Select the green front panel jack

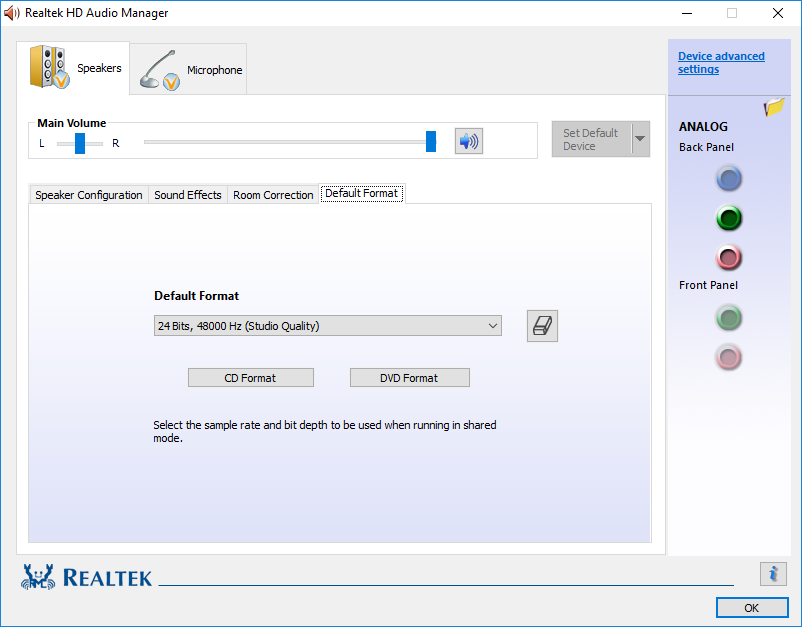click(729, 318)
